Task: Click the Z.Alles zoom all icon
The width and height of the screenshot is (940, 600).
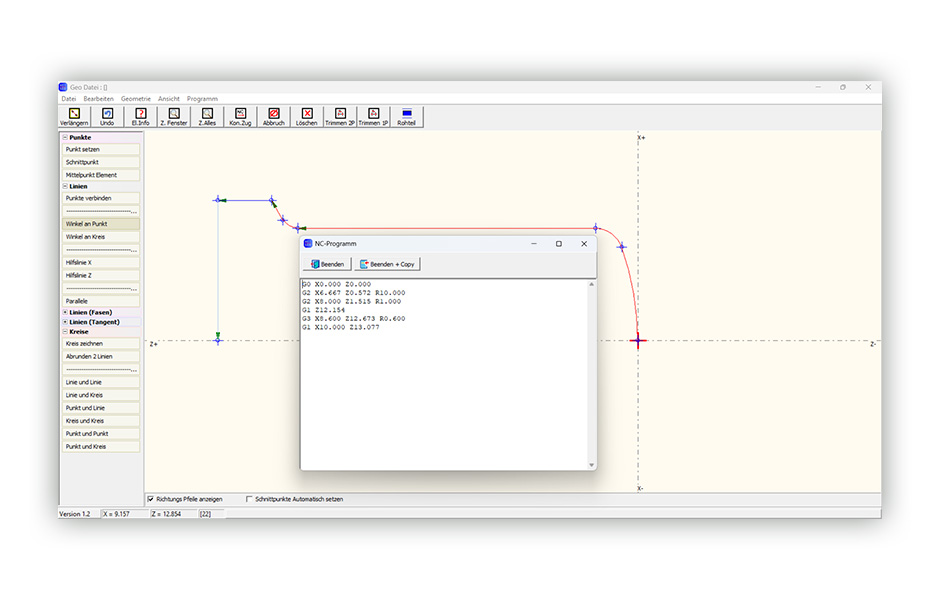Action: (x=207, y=116)
